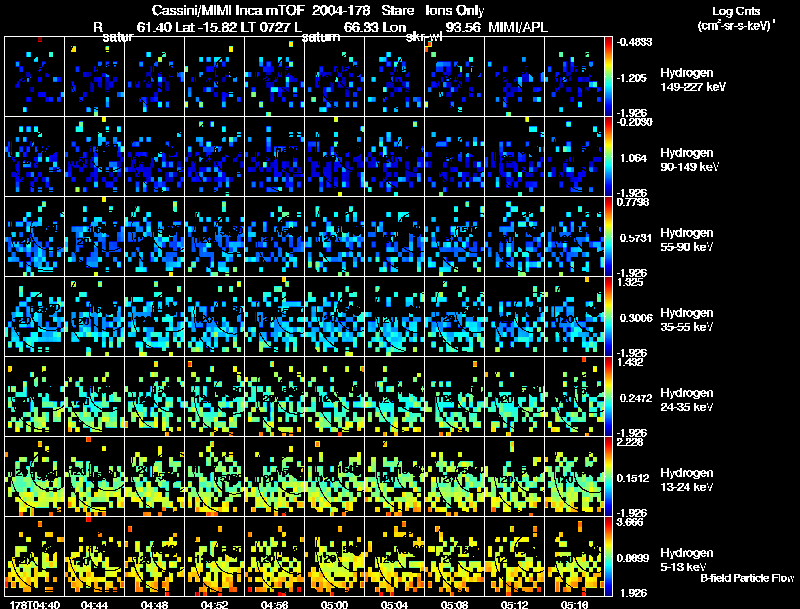
Task: Click the '0.5731' colorbar value
Action: [636, 238]
